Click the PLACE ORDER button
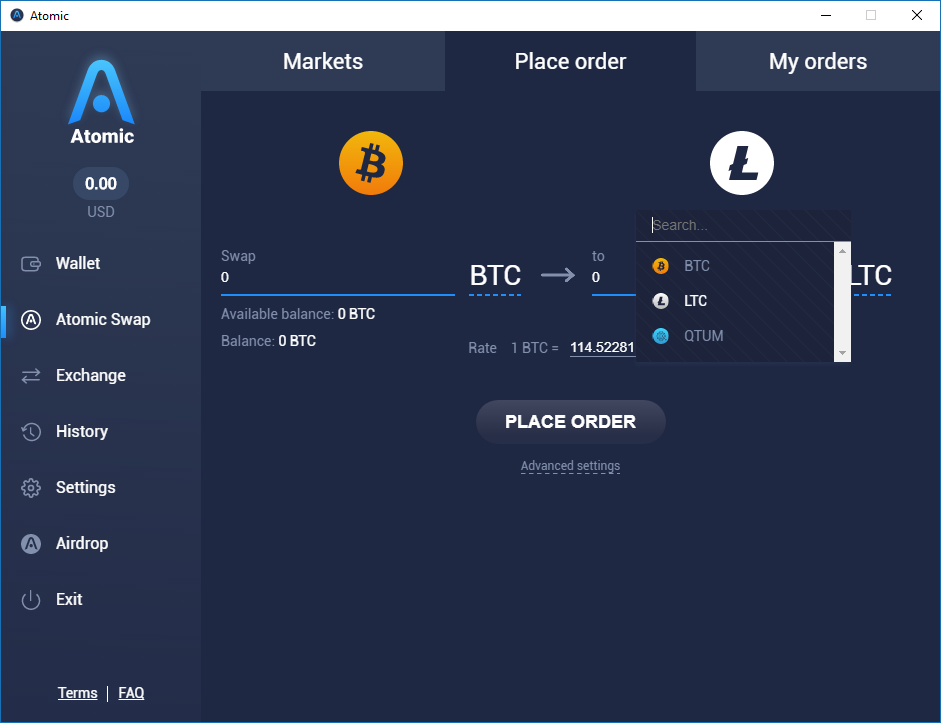The width and height of the screenshot is (941, 723). (x=571, y=422)
